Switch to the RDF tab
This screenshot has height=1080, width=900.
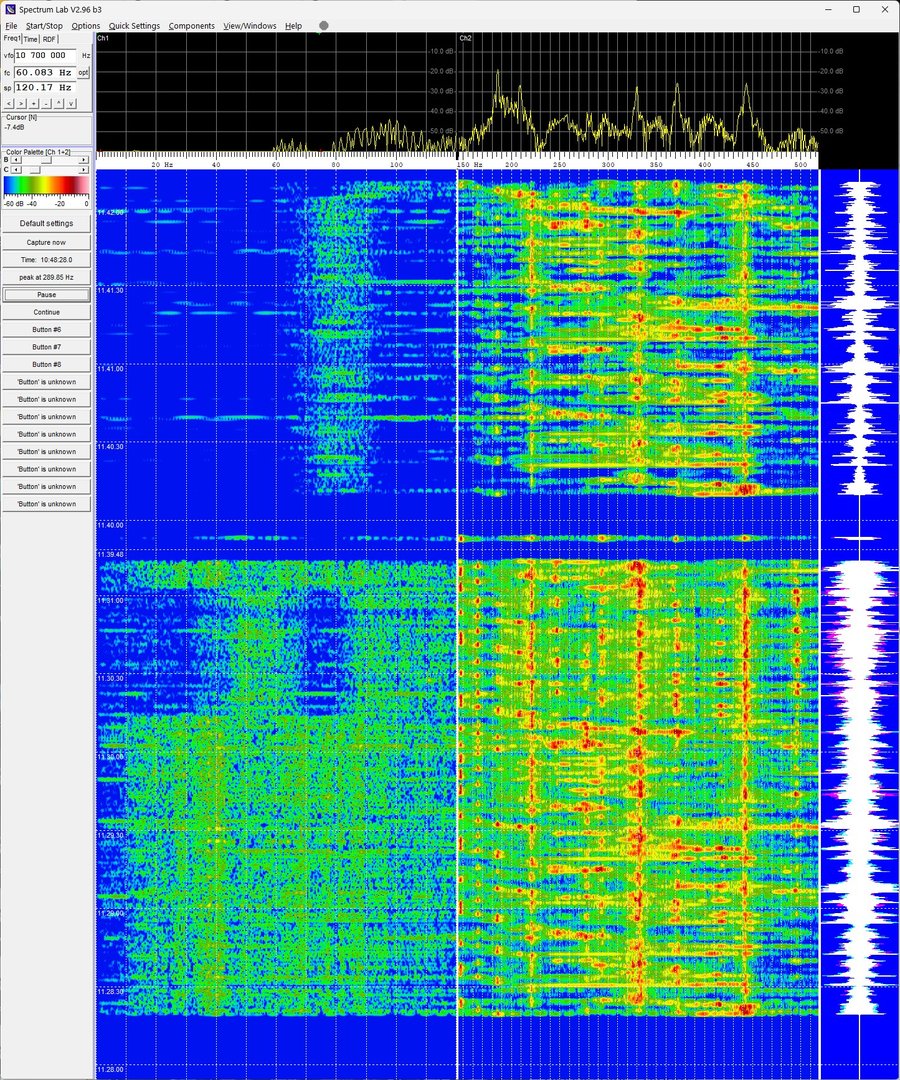[49, 39]
